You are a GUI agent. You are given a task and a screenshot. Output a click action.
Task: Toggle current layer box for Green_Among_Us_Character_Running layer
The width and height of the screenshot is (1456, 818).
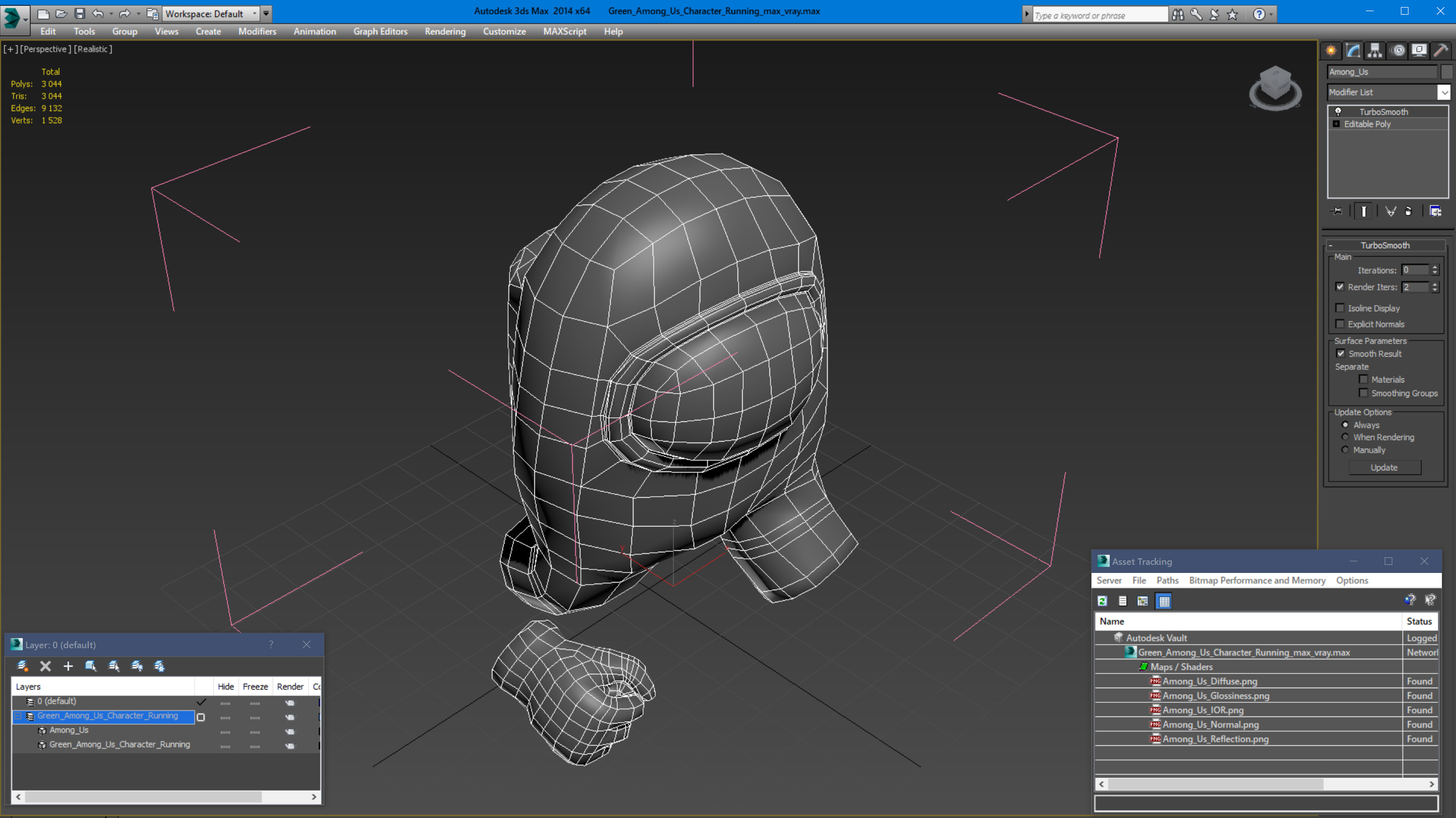click(x=201, y=717)
